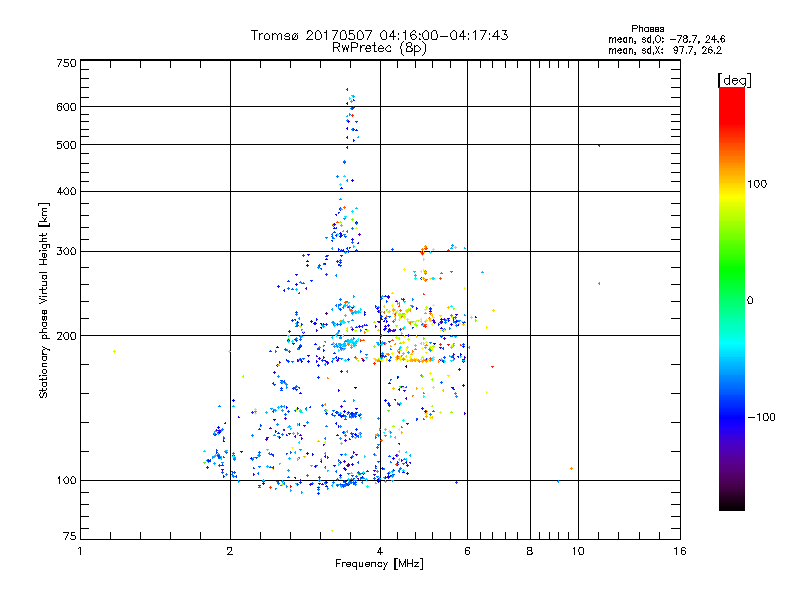Click the x-axis tick label '8'
This screenshot has height=600, width=800.
coord(530,551)
